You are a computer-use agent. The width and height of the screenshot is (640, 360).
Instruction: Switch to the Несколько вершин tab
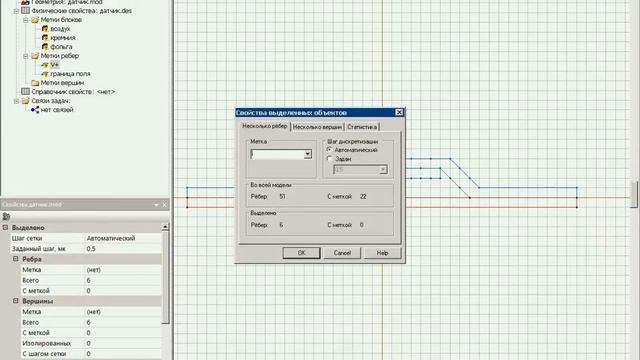tap(317, 127)
